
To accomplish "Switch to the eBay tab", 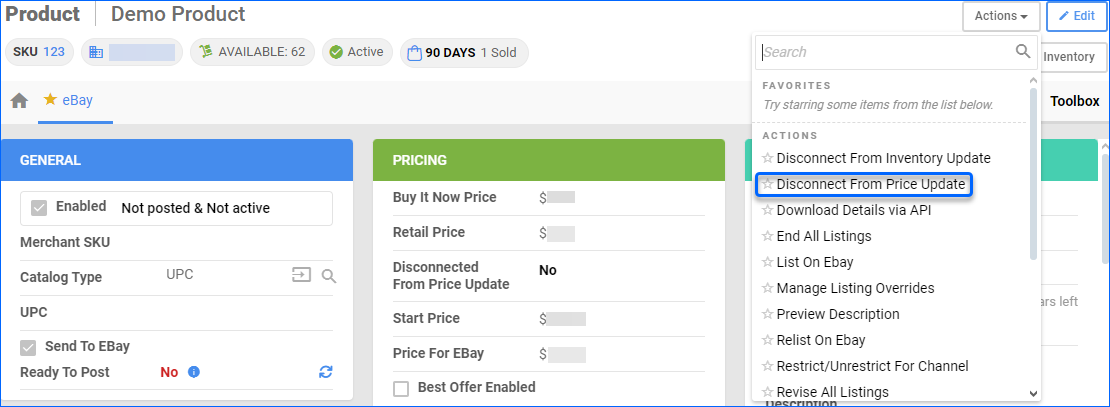I will point(75,101).
